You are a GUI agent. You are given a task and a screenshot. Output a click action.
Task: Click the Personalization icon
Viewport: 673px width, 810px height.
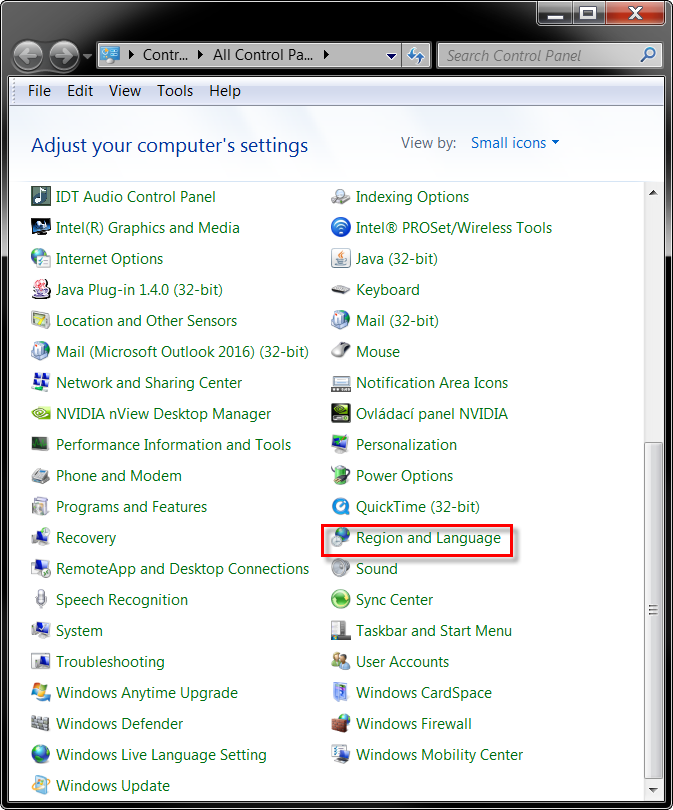click(340, 445)
